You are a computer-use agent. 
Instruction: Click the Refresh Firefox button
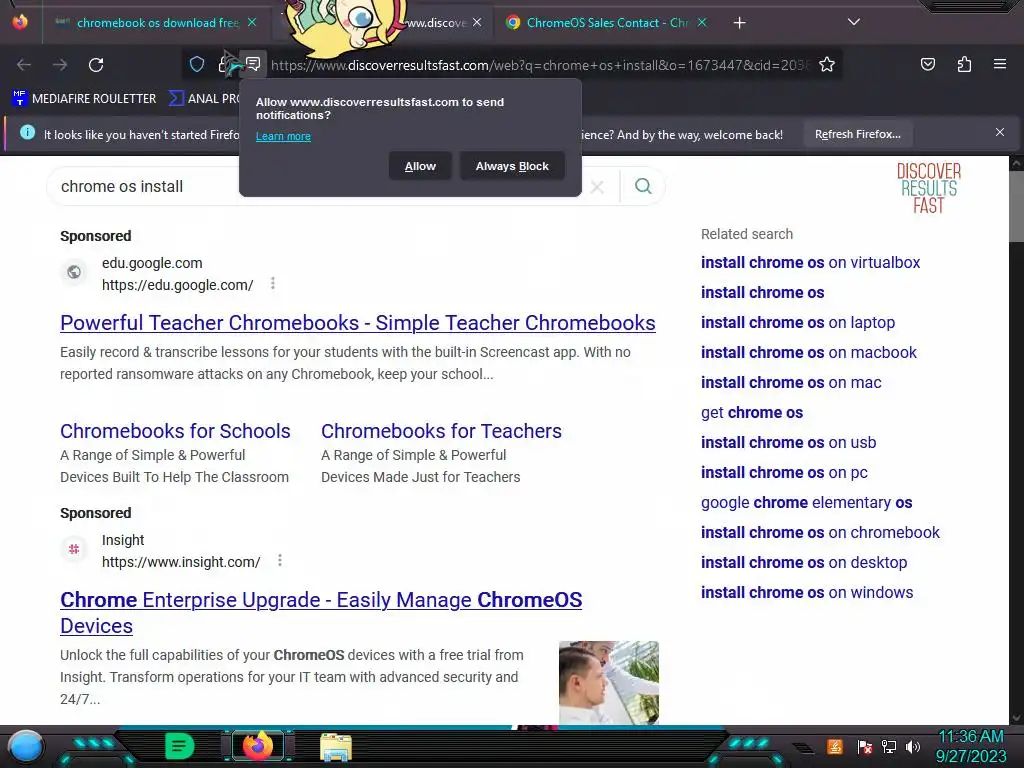(857, 134)
